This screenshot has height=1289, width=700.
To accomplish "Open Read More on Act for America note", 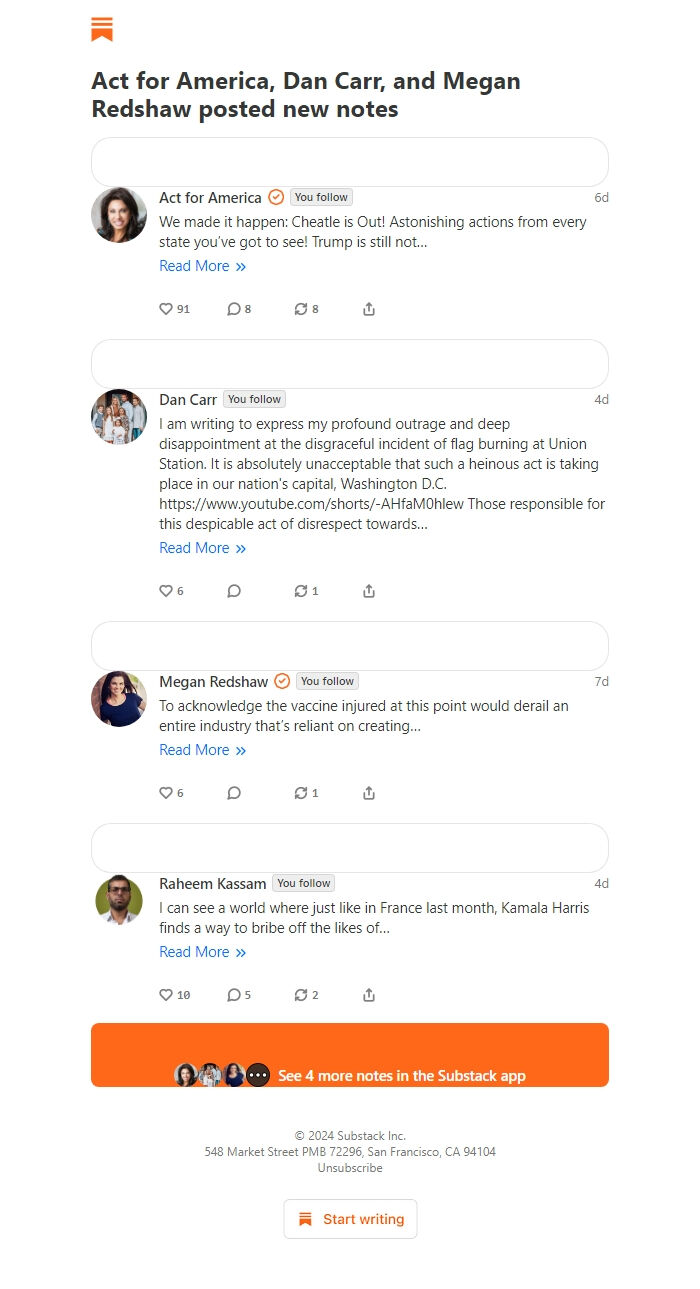I will click(203, 266).
